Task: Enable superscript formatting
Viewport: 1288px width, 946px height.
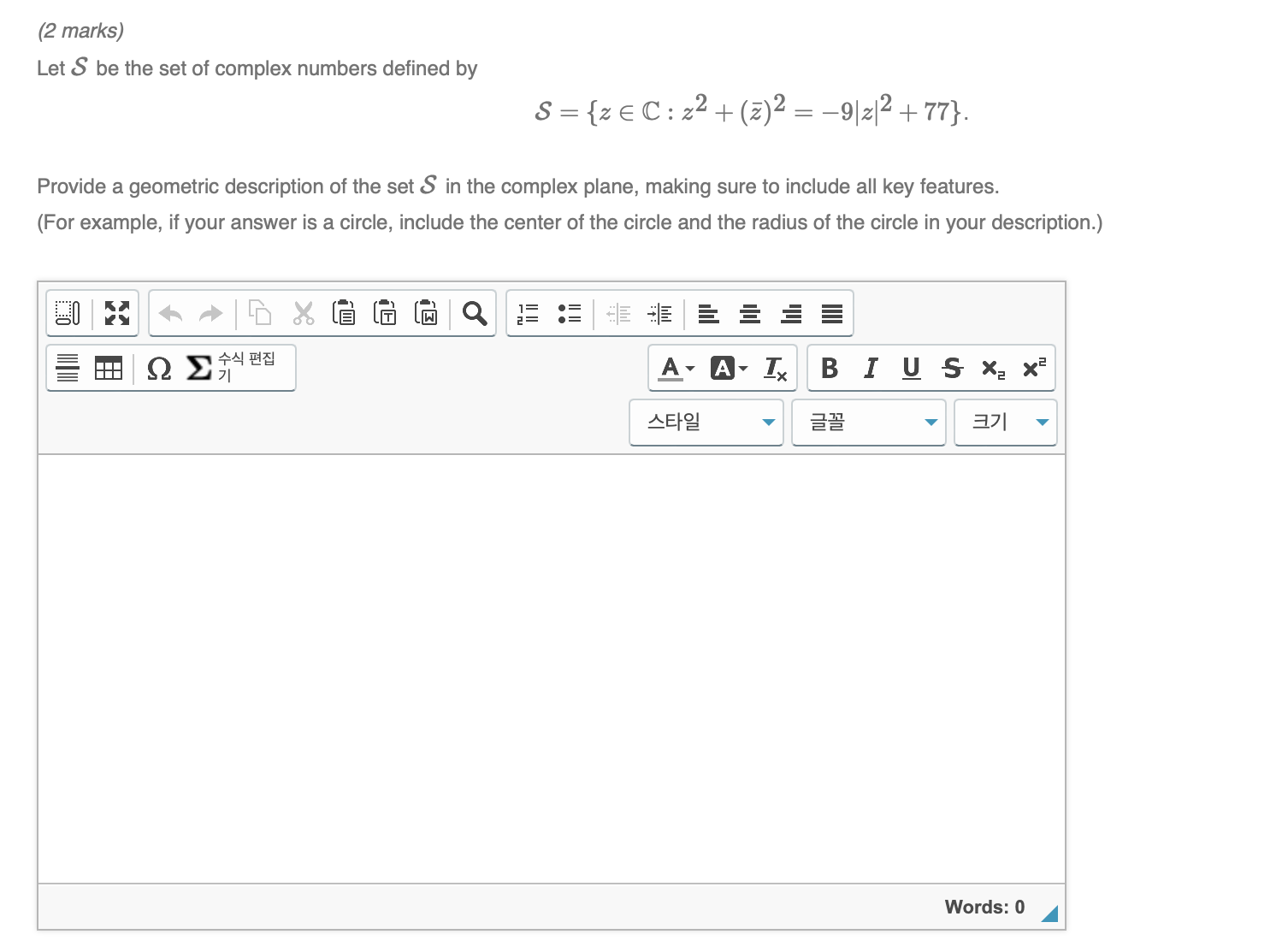Action: click(x=1034, y=368)
